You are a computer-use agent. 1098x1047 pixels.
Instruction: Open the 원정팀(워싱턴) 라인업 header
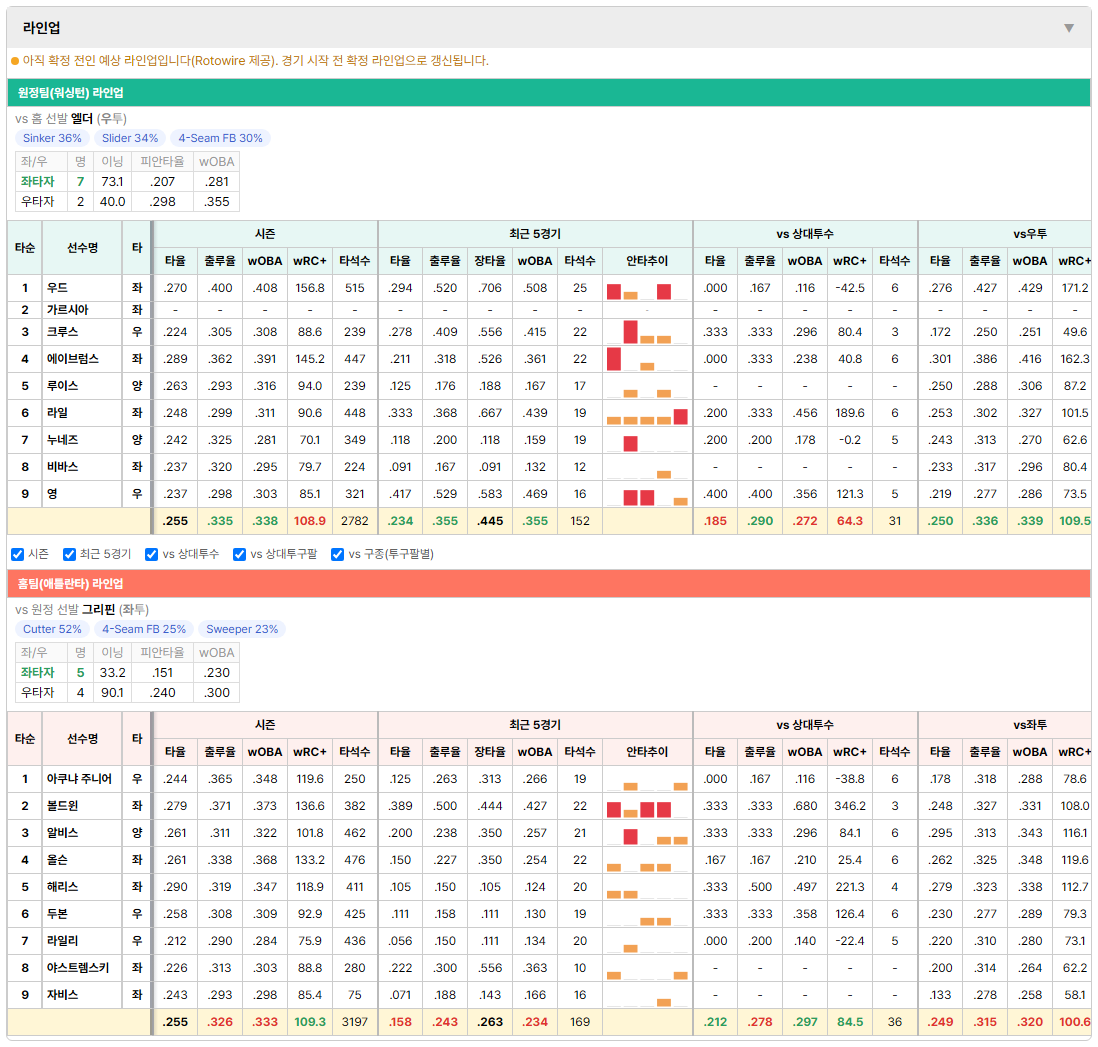click(x=549, y=92)
